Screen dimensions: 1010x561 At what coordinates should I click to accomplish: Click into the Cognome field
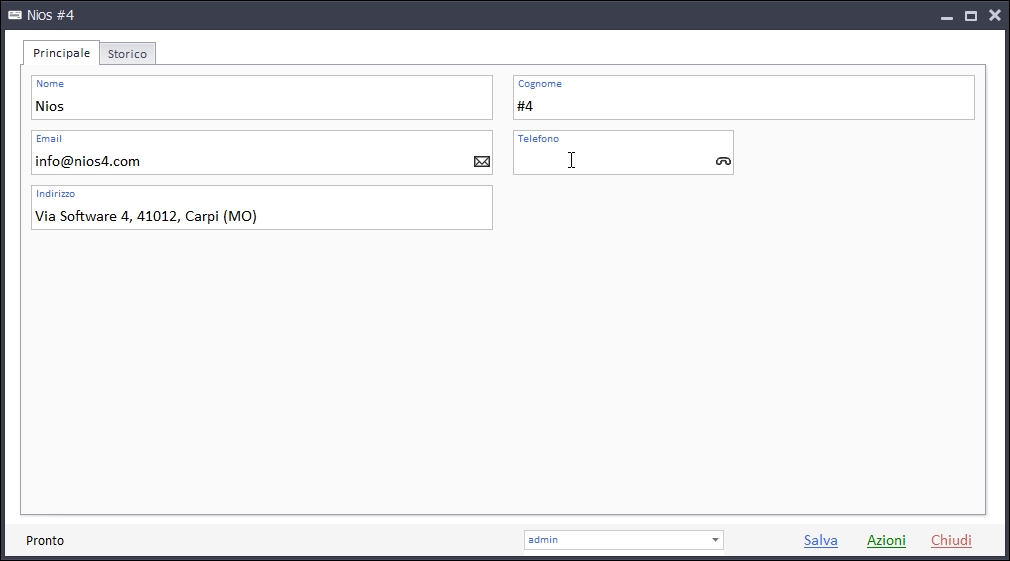[x=742, y=106]
